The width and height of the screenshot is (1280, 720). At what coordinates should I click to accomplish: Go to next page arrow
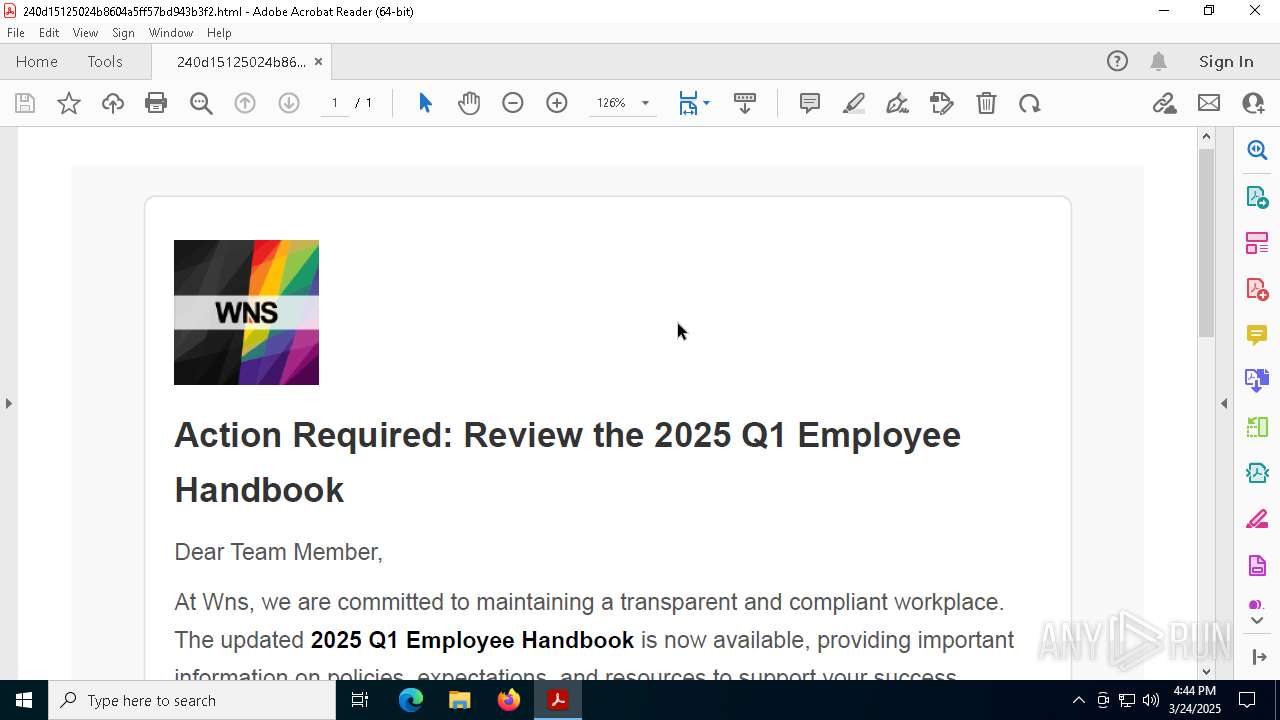(289, 103)
